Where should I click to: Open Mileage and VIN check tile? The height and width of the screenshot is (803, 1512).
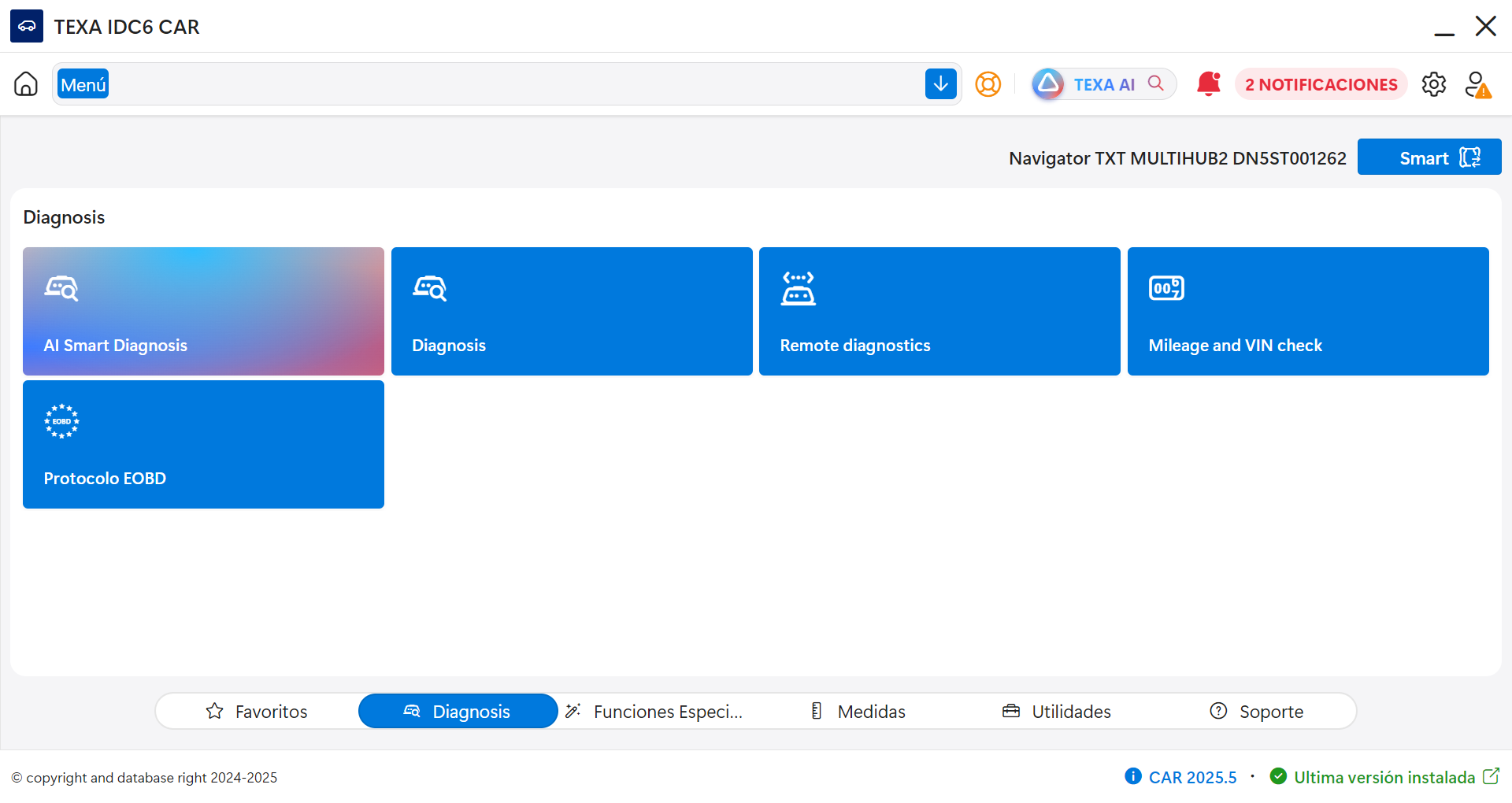pyautogui.click(x=1308, y=311)
